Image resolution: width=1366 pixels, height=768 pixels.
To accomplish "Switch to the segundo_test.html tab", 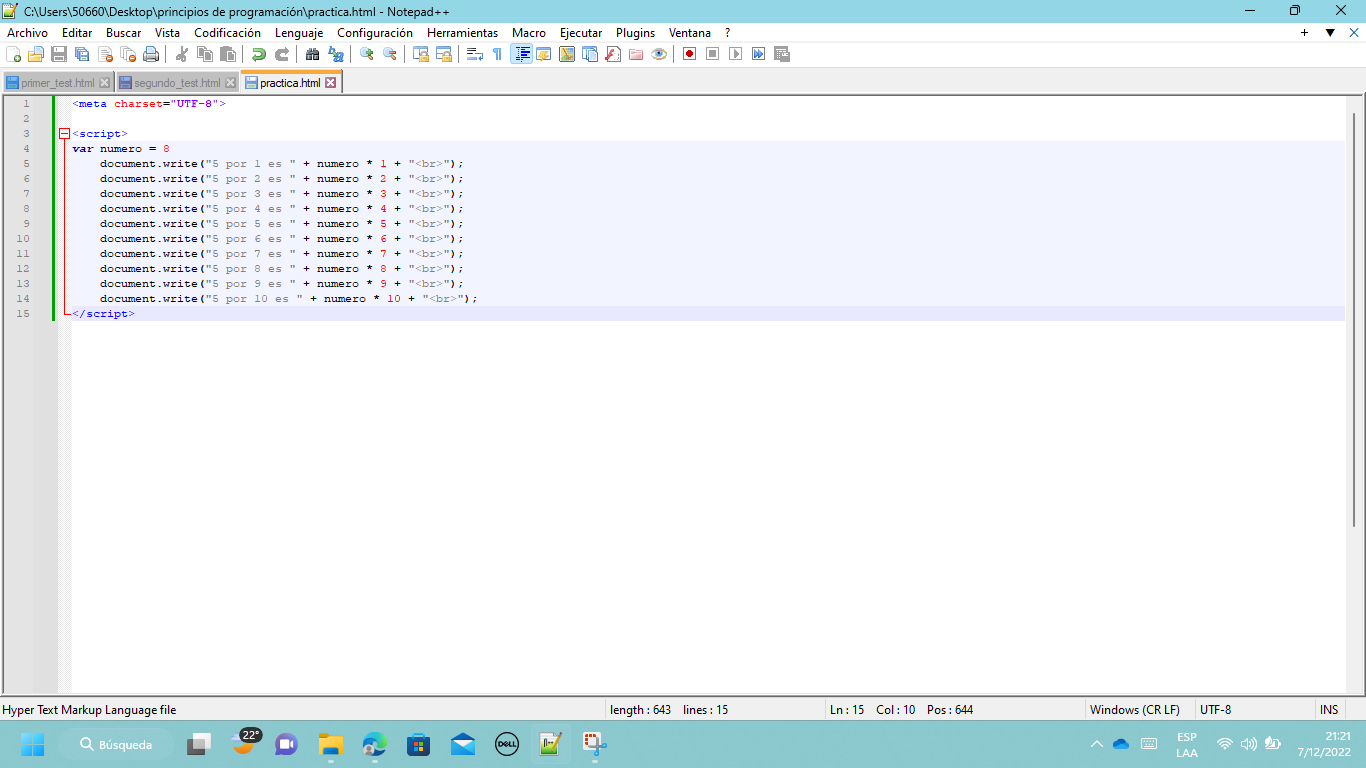I will point(177,83).
